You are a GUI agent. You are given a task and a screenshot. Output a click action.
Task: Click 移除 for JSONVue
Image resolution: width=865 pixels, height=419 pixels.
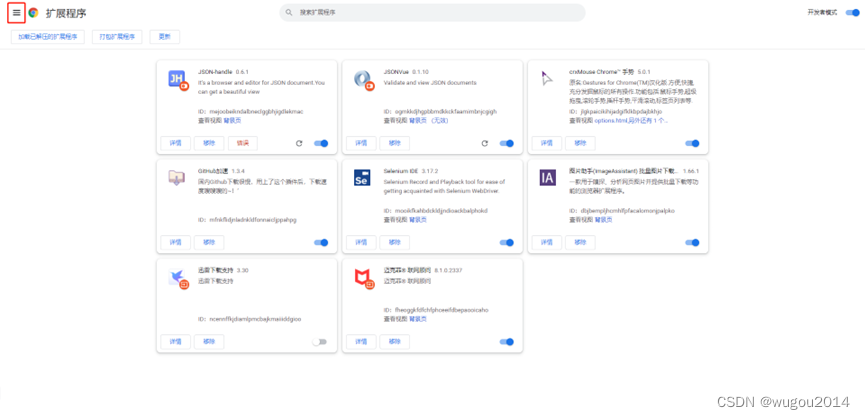tap(394, 143)
